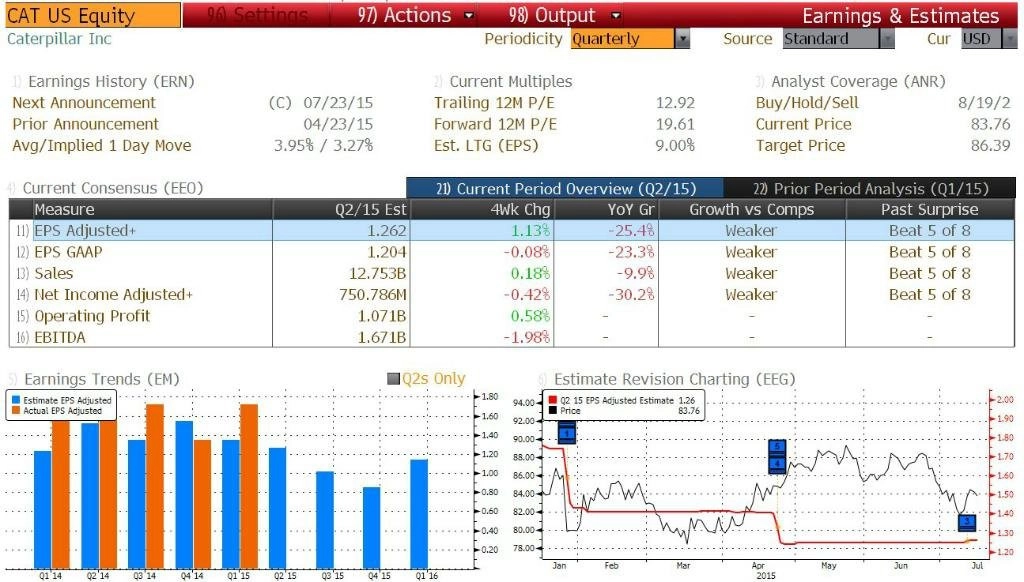The width and height of the screenshot is (1024, 582).
Task: Click the Caterpillar Inc company name
Action: pos(59,39)
